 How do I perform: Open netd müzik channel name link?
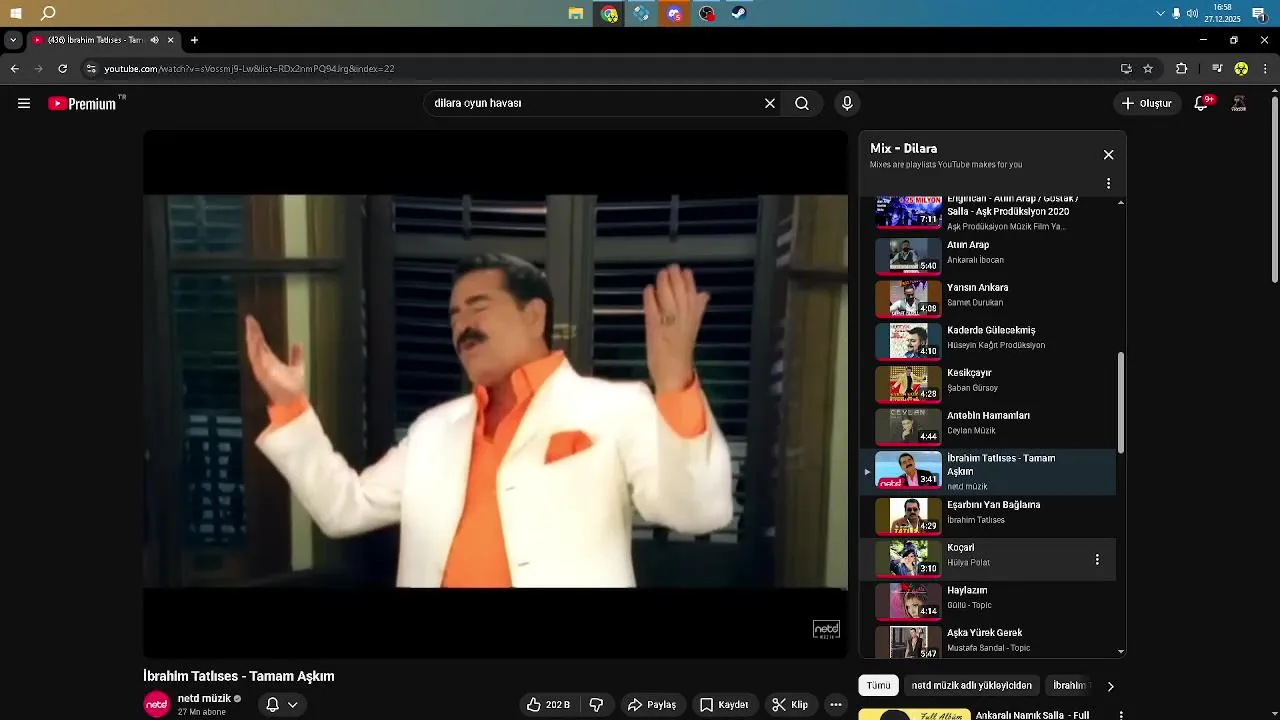tap(204, 699)
